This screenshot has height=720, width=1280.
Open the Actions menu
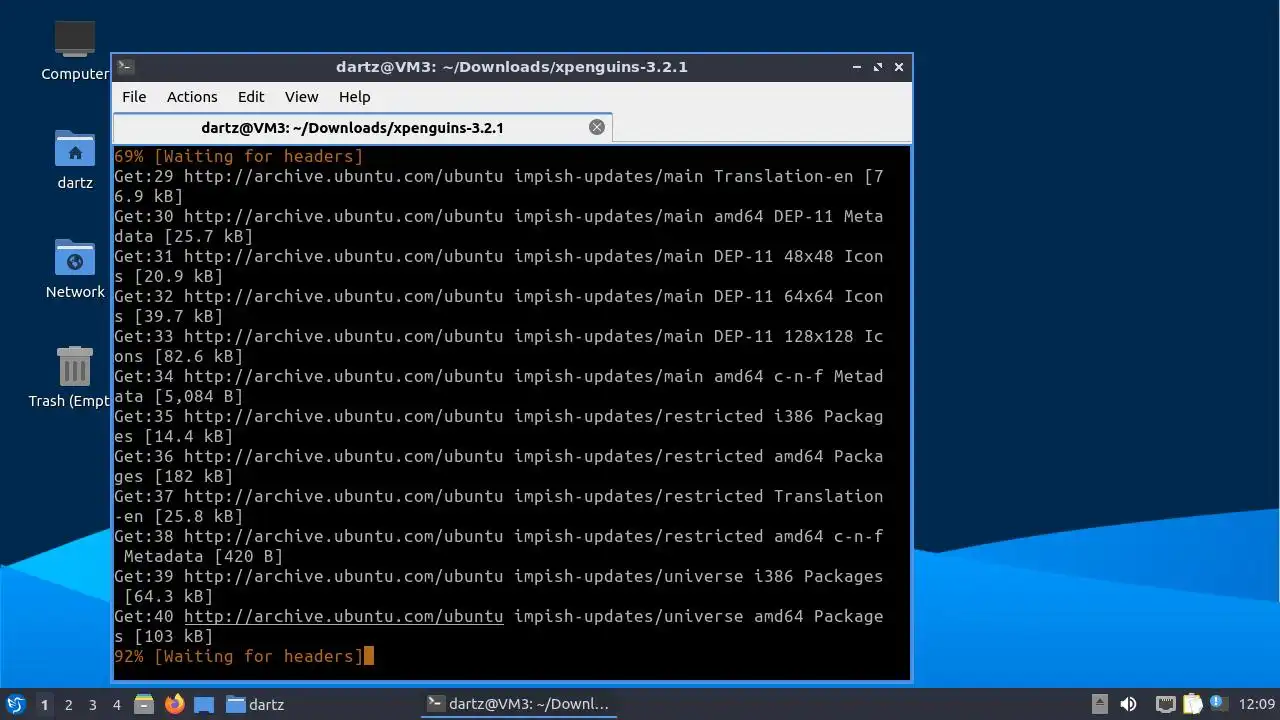(192, 97)
